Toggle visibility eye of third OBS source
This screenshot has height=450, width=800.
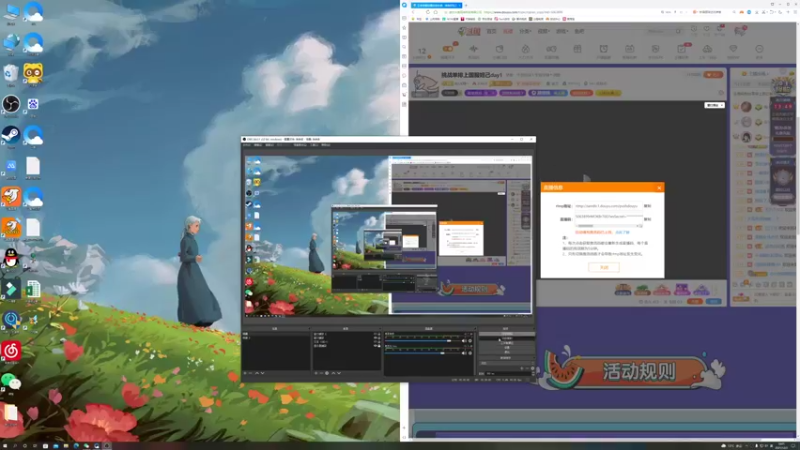pyautogui.click(x=375, y=342)
